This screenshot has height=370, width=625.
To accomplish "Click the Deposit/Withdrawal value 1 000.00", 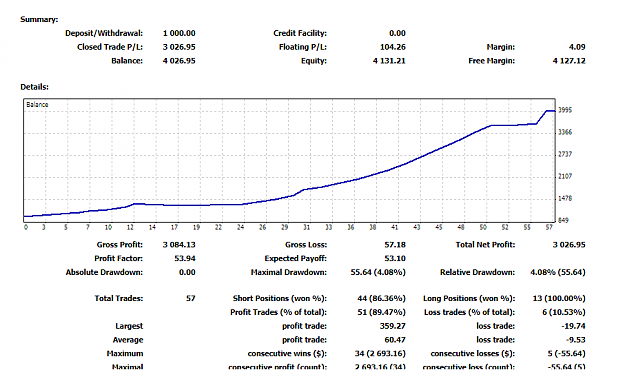I will pyautogui.click(x=179, y=33).
